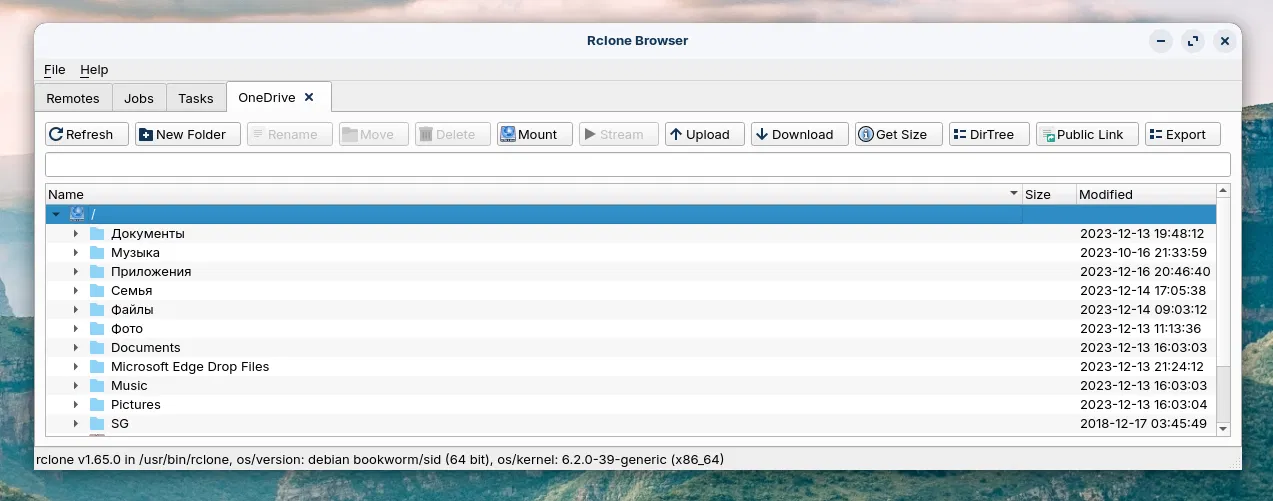The width and height of the screenshot is (1273, 501).
Task: Click the Фото folder icon
Action: (97, 328)
